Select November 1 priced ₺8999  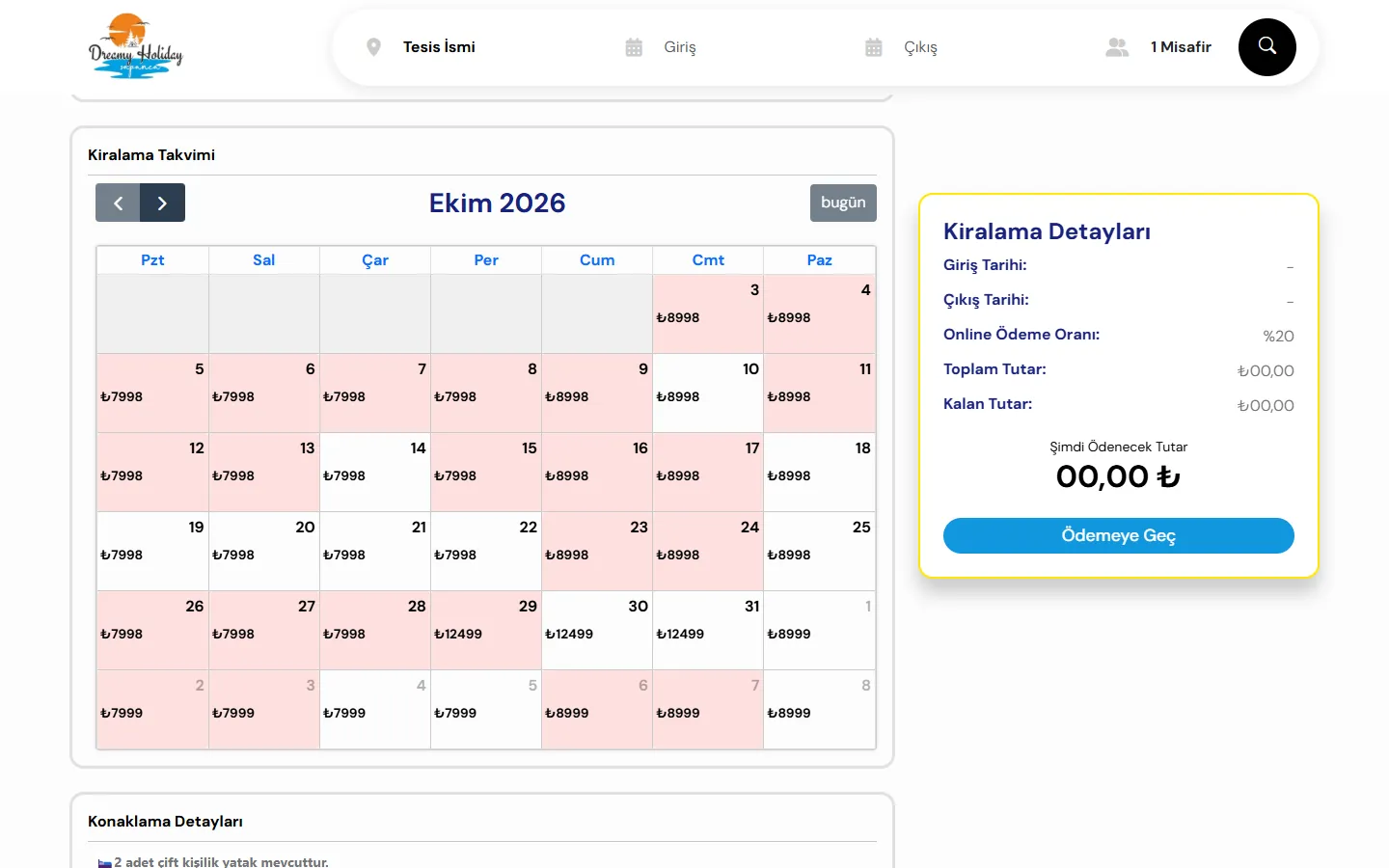point(819,631)
